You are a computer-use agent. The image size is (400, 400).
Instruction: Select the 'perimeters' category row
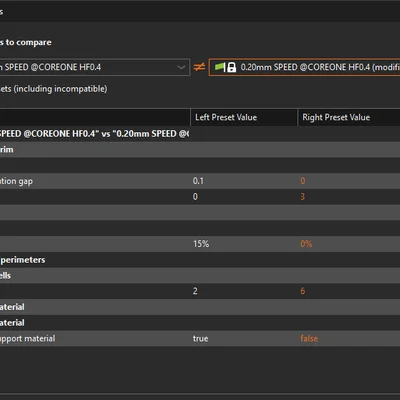point(200,260)
